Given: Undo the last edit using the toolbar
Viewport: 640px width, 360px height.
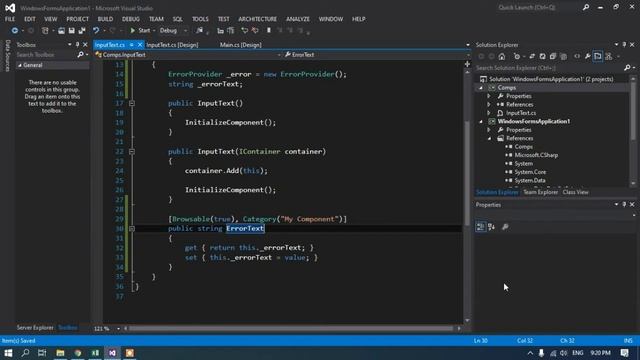Looking at the screenshot, I should (96, 31).
